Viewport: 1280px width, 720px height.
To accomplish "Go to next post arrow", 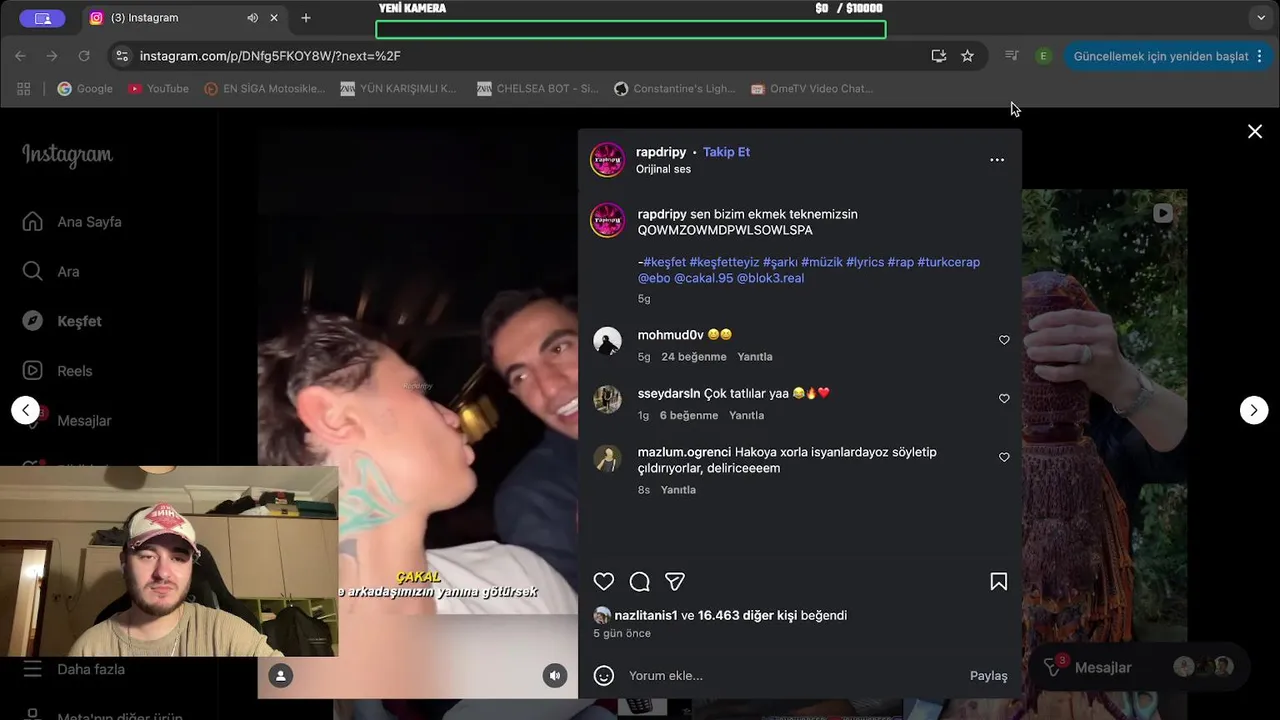I will click(1254, 410).
